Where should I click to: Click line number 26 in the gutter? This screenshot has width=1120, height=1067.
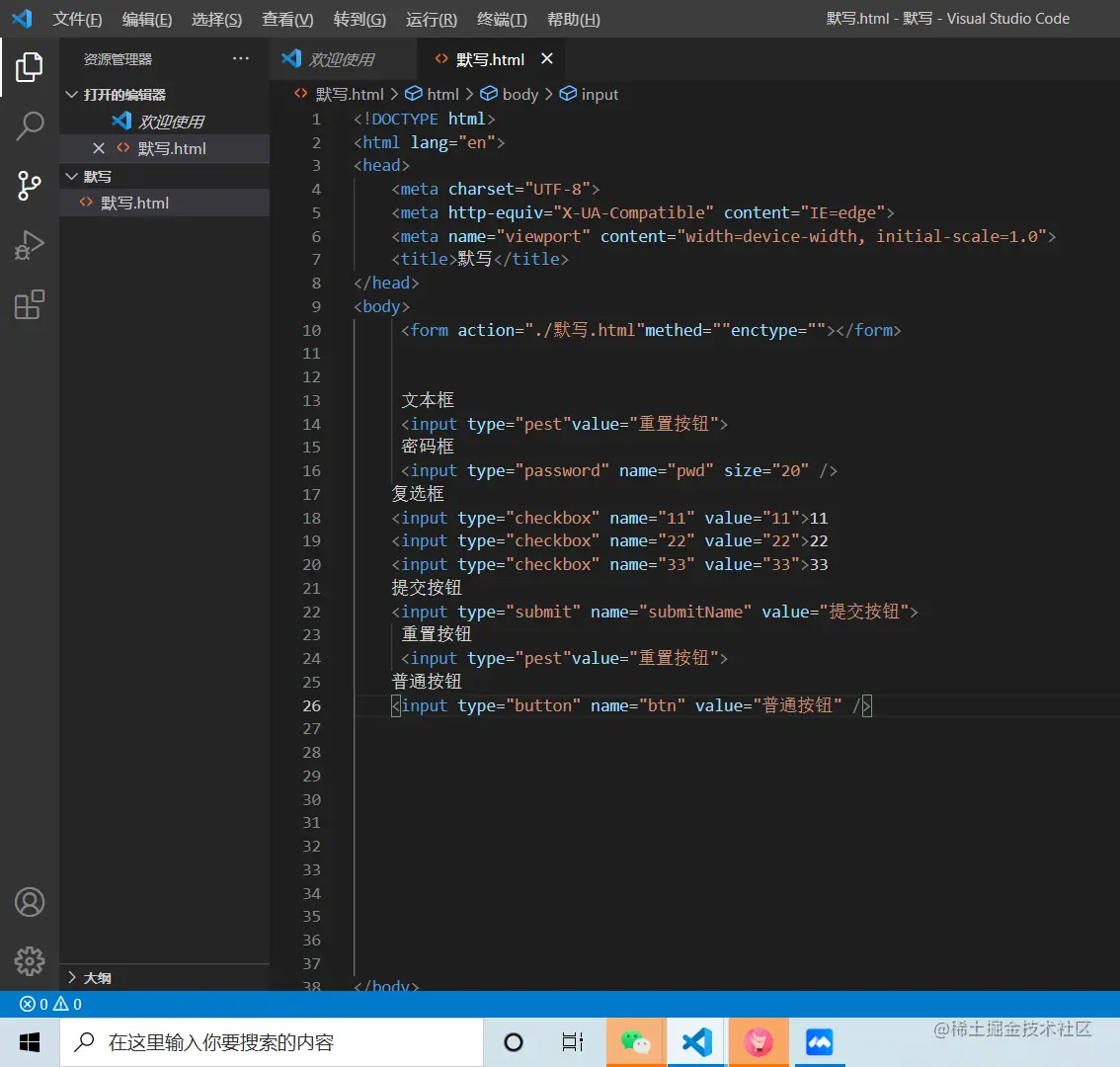point(311,705)
